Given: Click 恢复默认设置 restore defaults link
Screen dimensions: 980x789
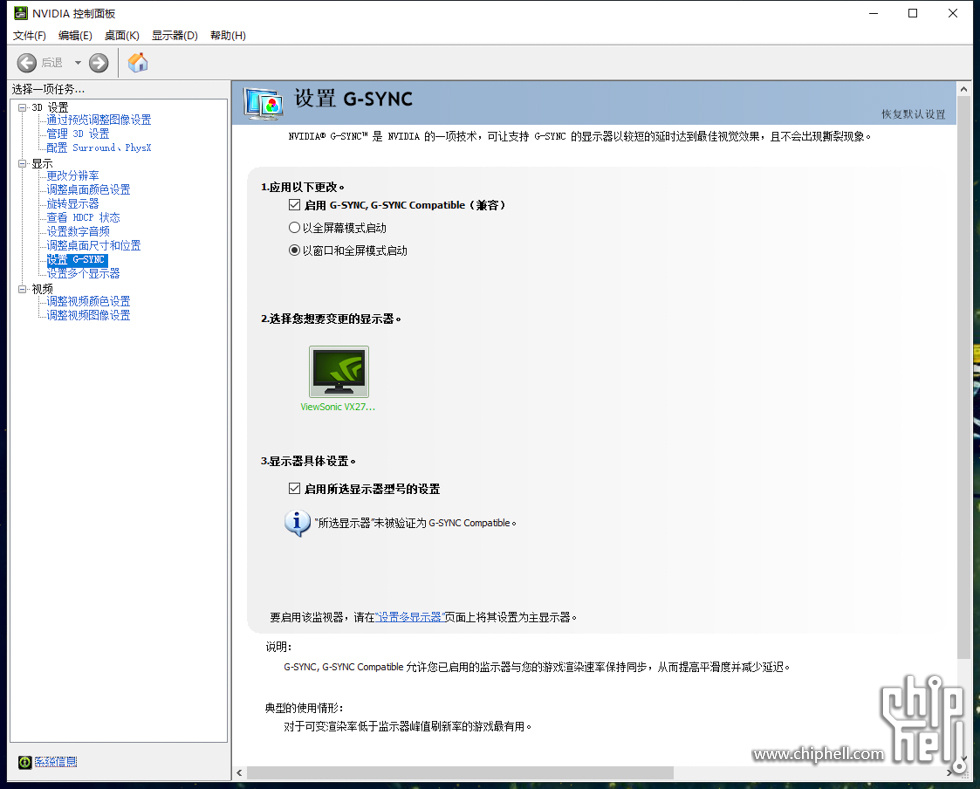Looking at the screenshot, I should point(913,114).
